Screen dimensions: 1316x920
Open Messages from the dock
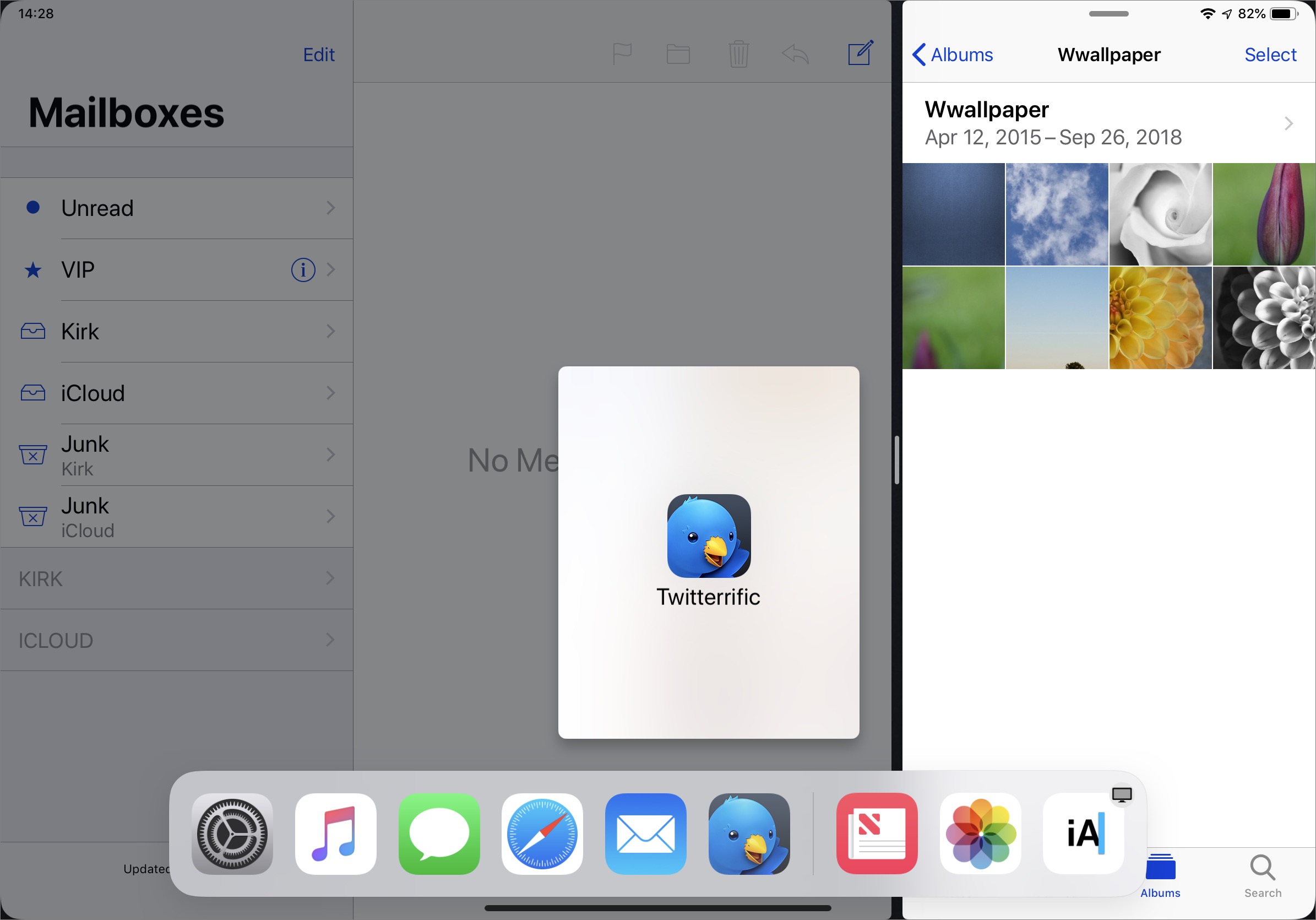(x=439, y=834)
